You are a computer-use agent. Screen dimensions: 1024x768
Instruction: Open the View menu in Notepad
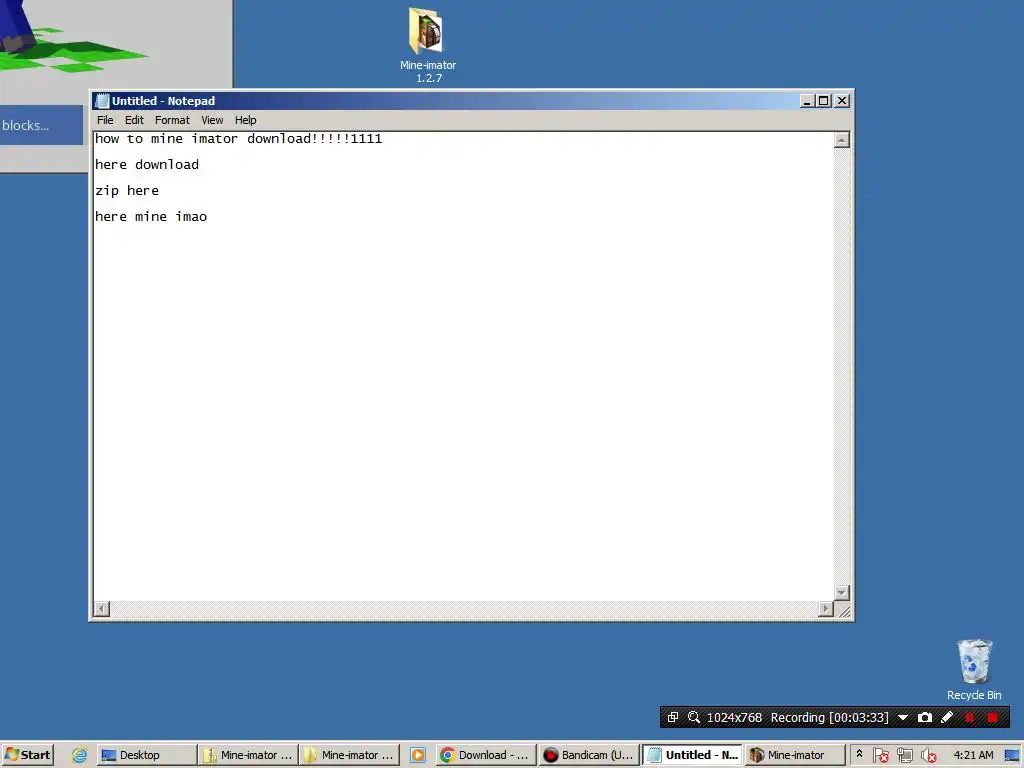click(212, 120)
